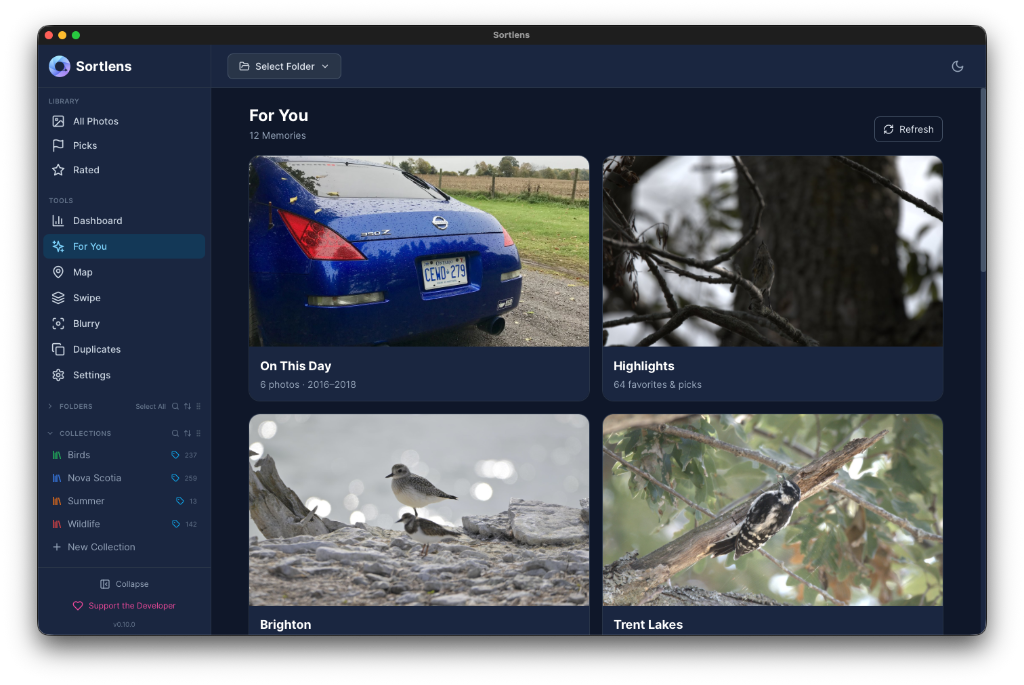Sort folders using the arrows icon
1024x685 pixels.
click(187, 406)
